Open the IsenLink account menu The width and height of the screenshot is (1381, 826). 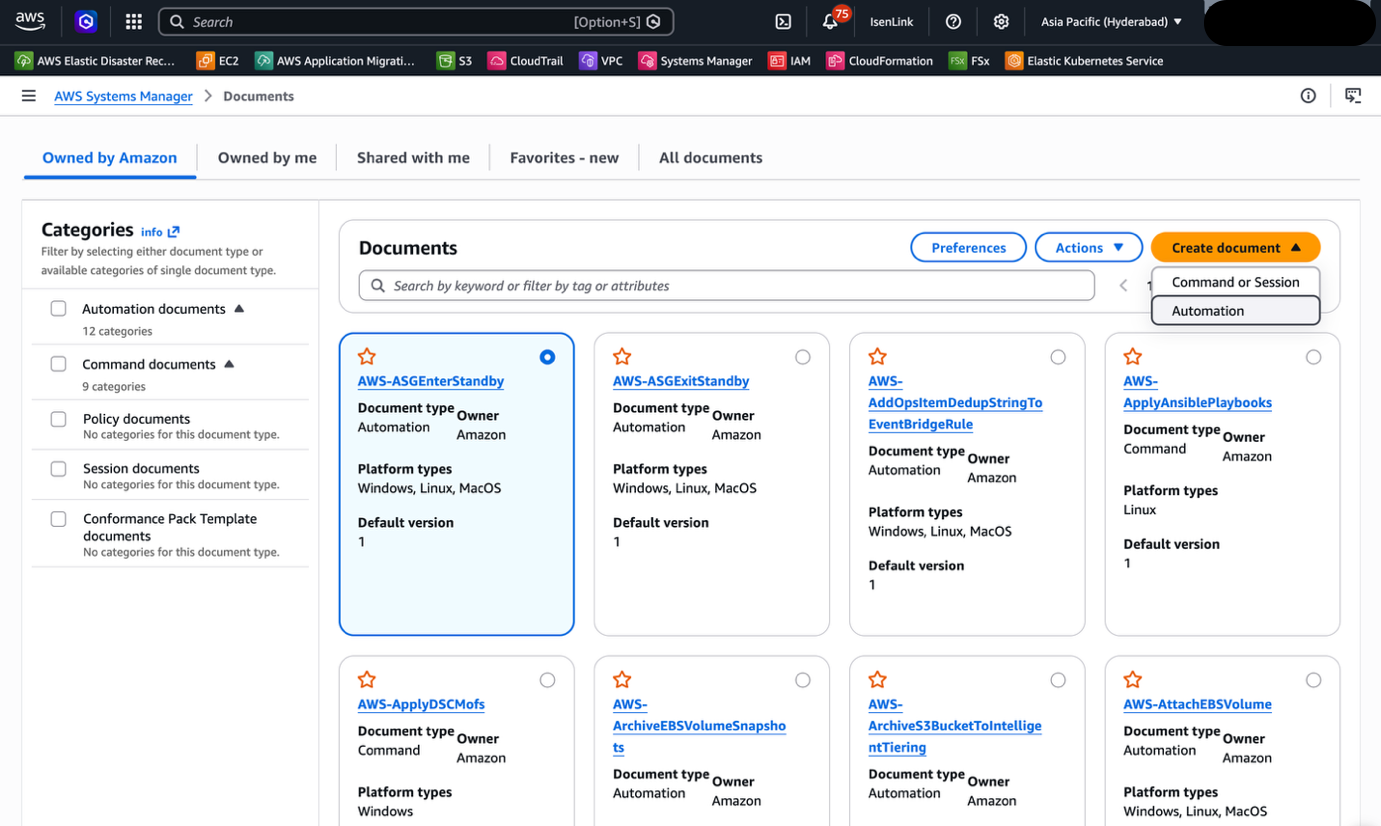(892, 22)
